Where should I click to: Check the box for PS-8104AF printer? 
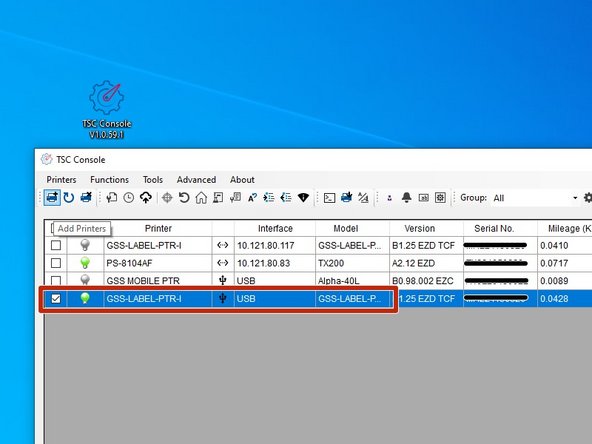[x=56, y=263]
